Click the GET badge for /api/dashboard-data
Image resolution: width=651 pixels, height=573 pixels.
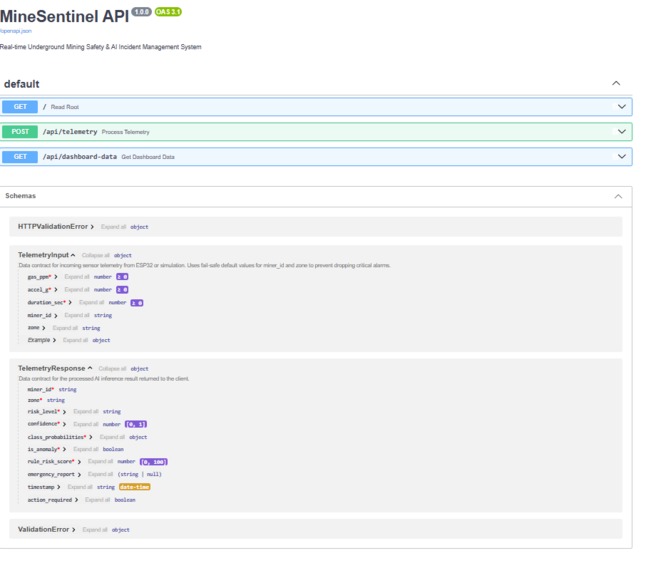click(x=20, y=157)
